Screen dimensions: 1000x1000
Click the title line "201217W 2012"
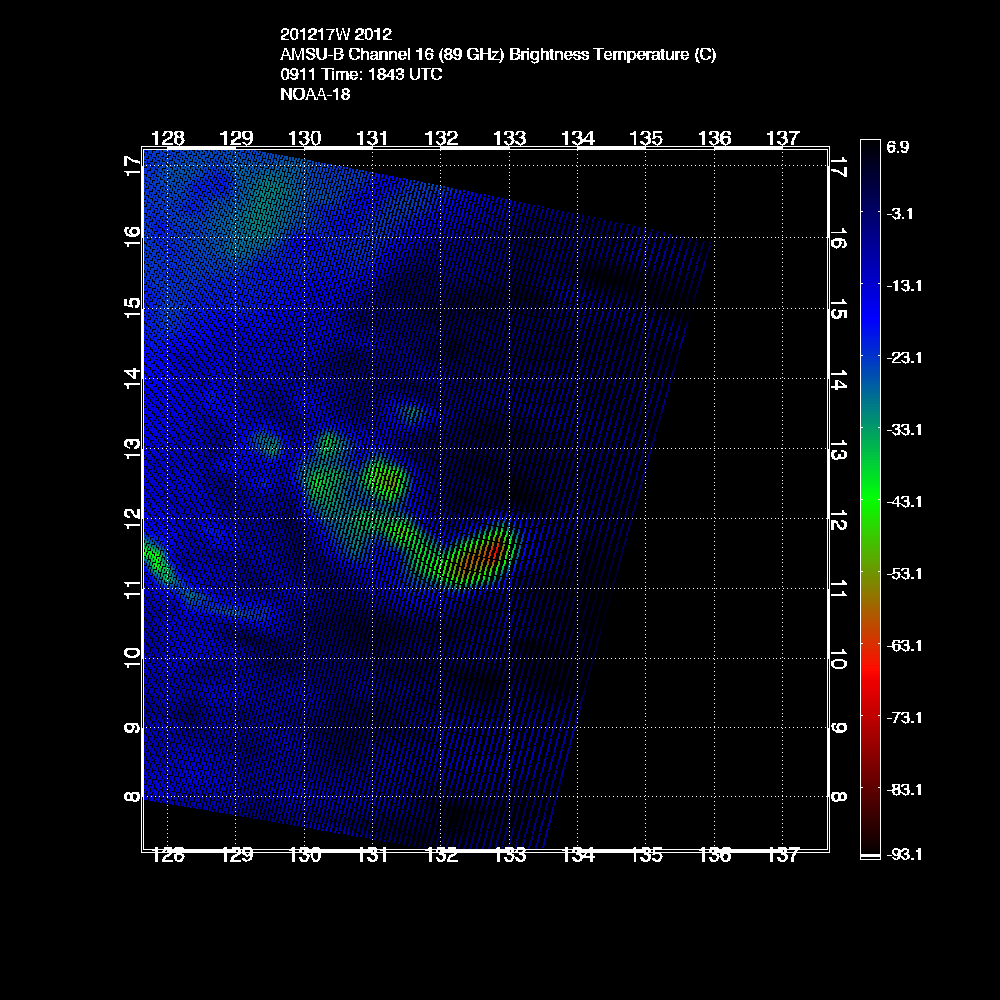tap(335, 34)
